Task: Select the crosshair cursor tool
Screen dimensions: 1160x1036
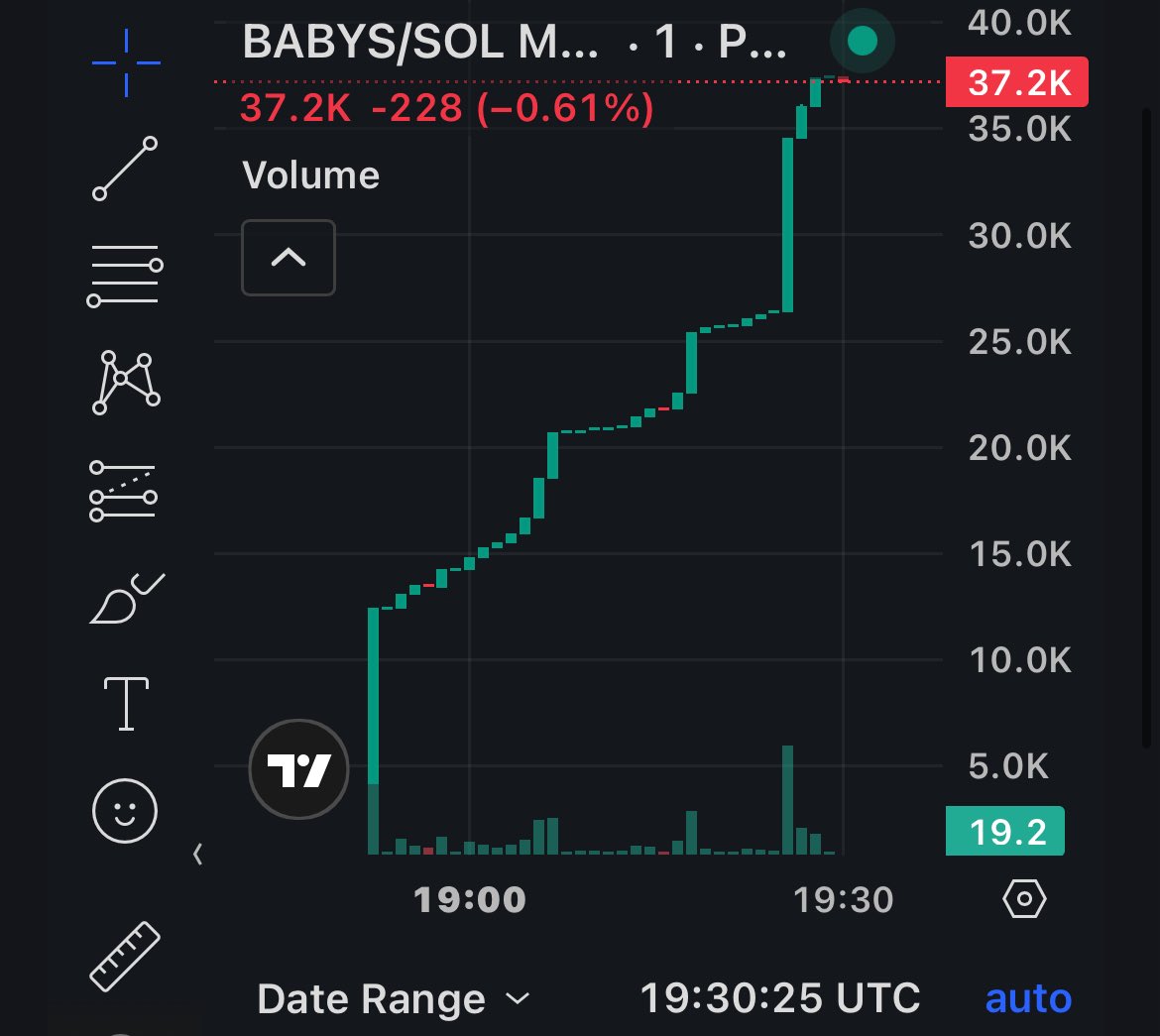Action: pyautogui.click(x=126, y=63)
